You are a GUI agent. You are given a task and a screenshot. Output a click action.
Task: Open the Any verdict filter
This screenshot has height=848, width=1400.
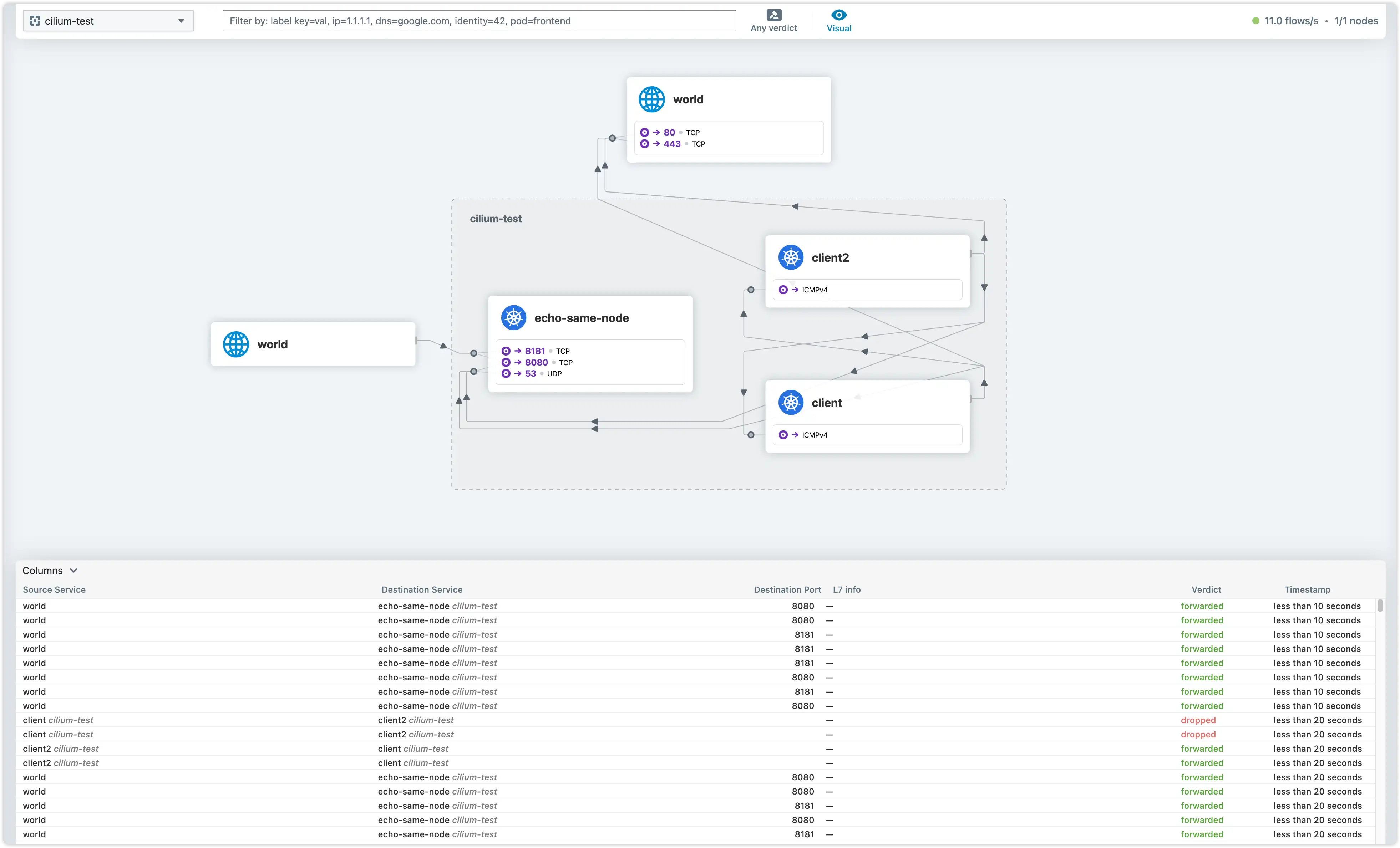click(x=773, y=20)
